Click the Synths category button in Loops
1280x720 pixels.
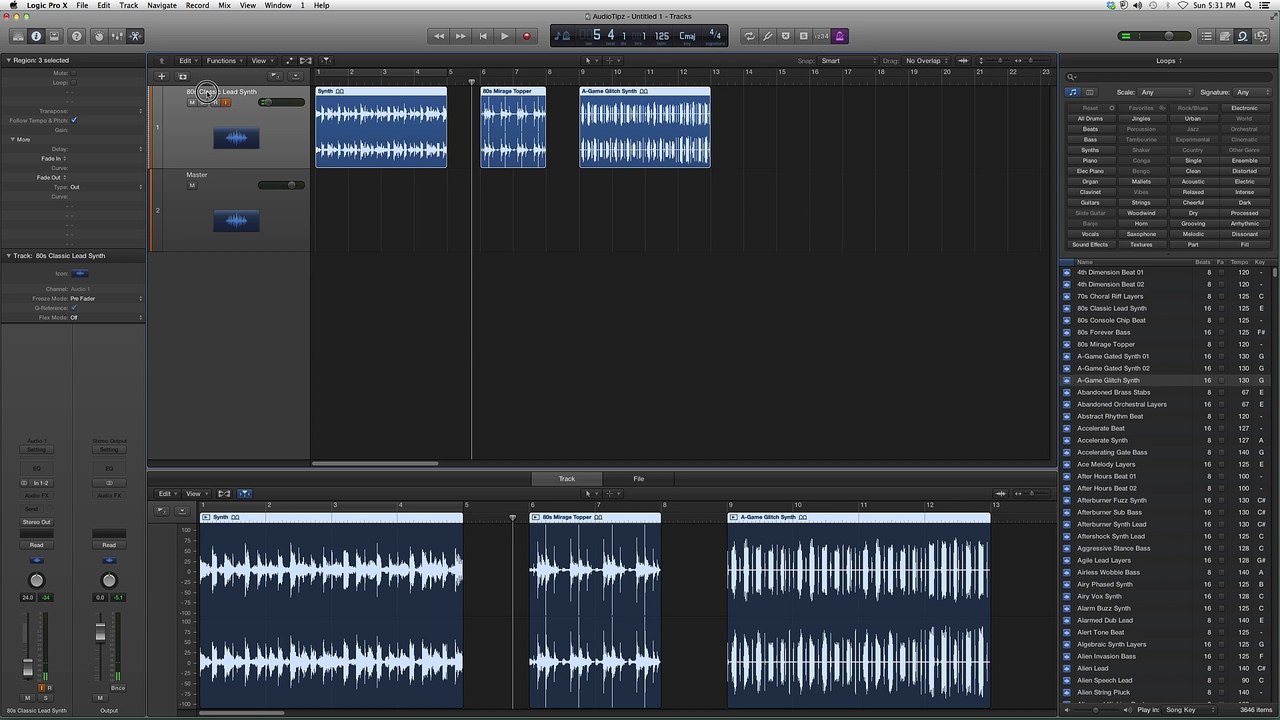click(1090, 150)
